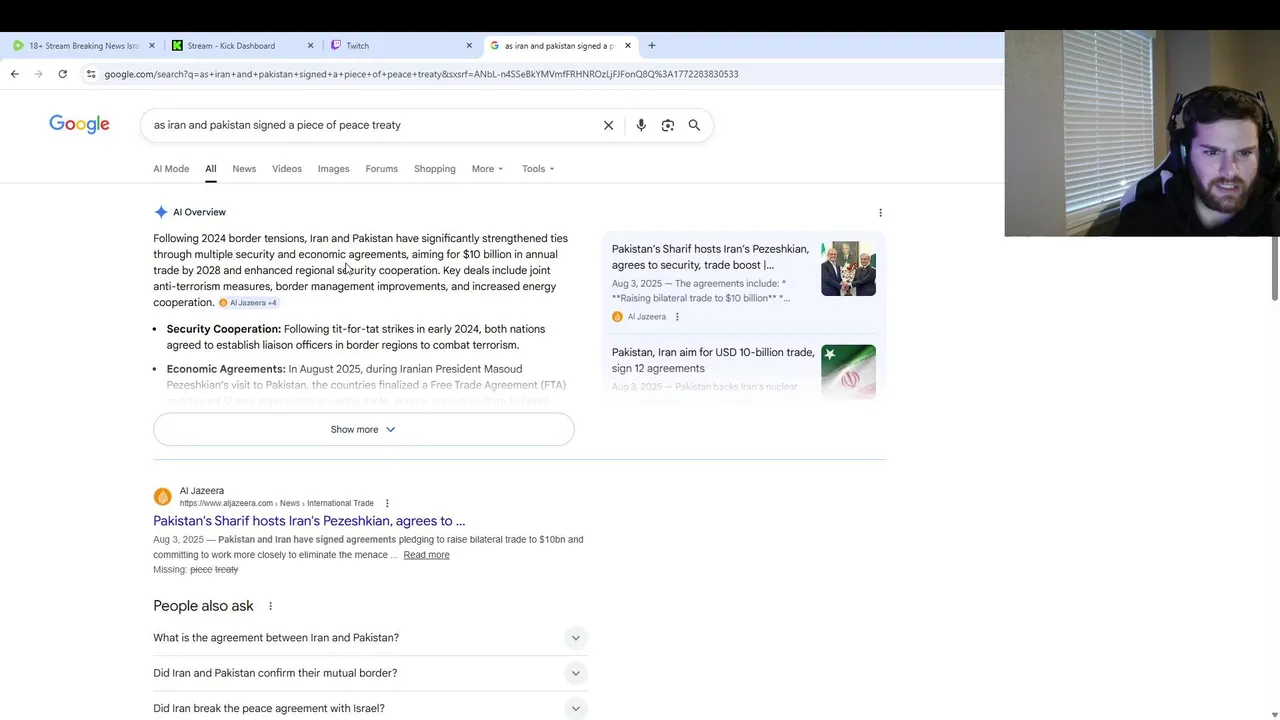
Task: Switch to the Stream - Kick Dashboard tab
Action: coord(243,45)
